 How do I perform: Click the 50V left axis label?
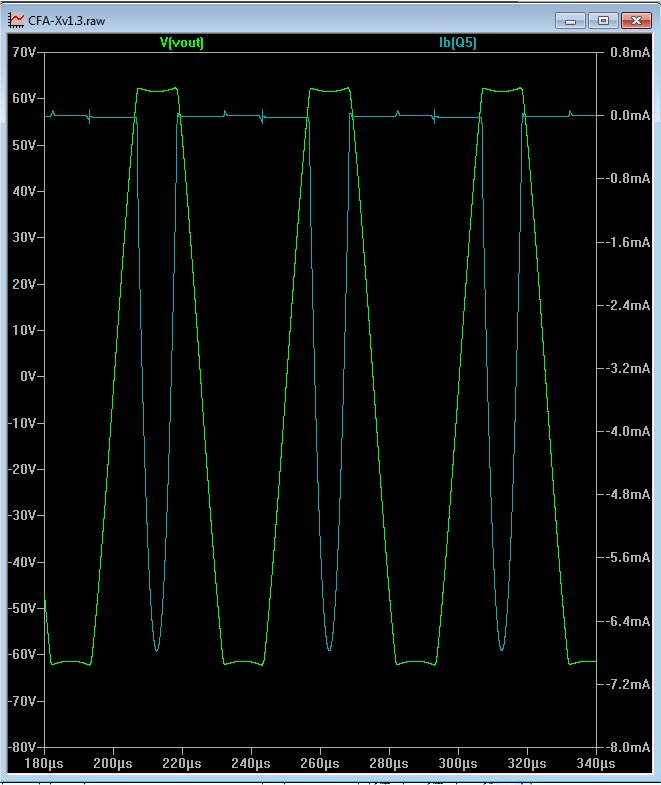click(24, 145)
